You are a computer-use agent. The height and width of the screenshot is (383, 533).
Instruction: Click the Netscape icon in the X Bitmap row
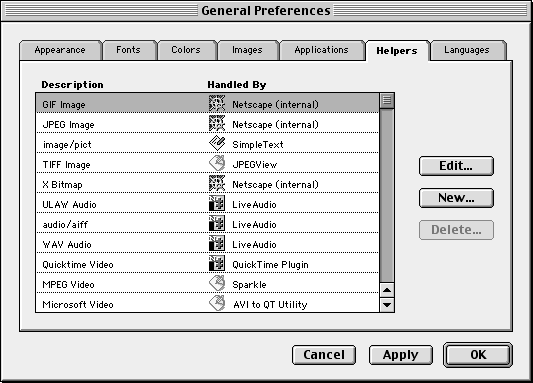(x=217, y=184)
